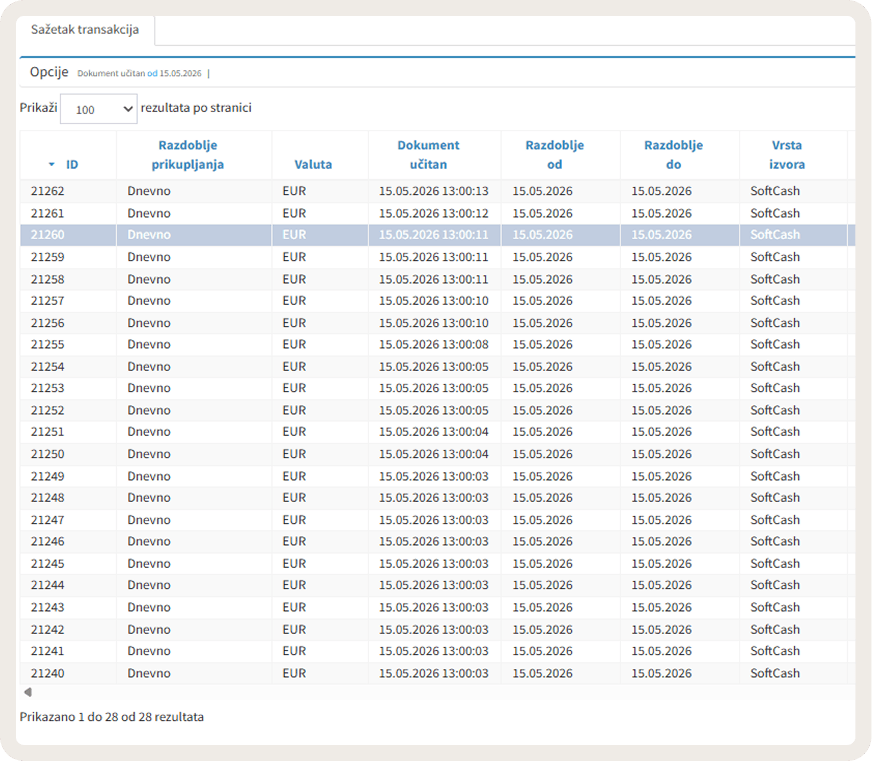Viewport: 872px width, 761px height.
Task: Open the results per page dropdown showing 100
Action: [x=98, y=109]
